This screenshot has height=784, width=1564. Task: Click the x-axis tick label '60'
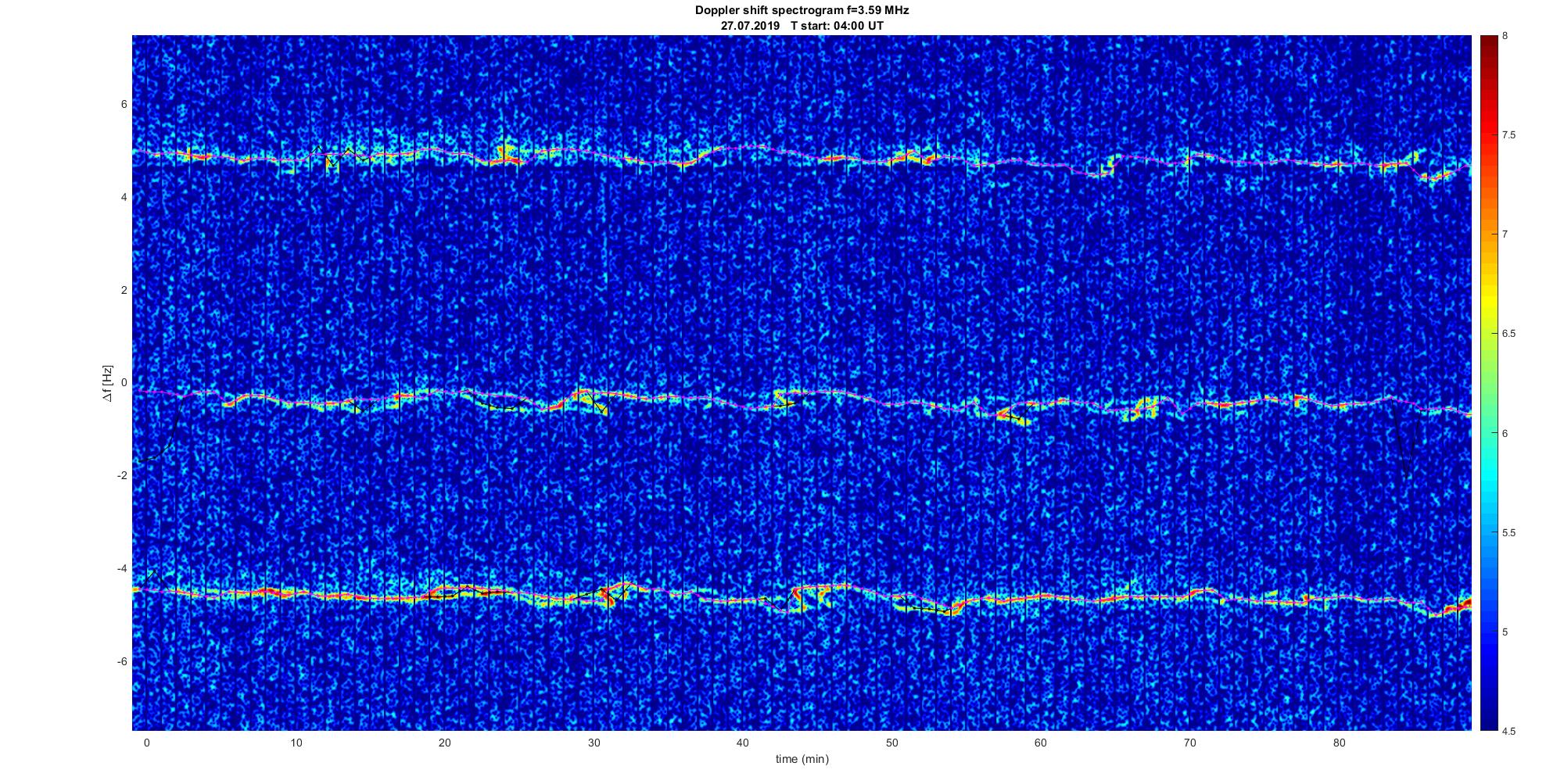click(1040, 743)
